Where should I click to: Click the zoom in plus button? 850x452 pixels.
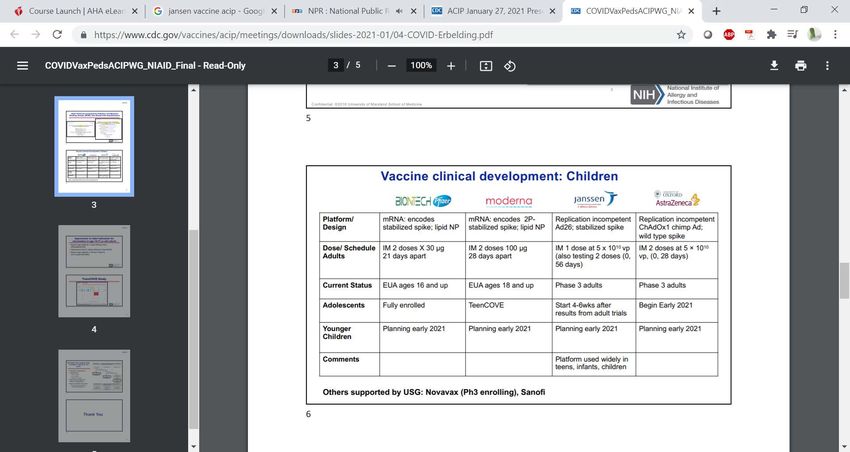(451, 66)
